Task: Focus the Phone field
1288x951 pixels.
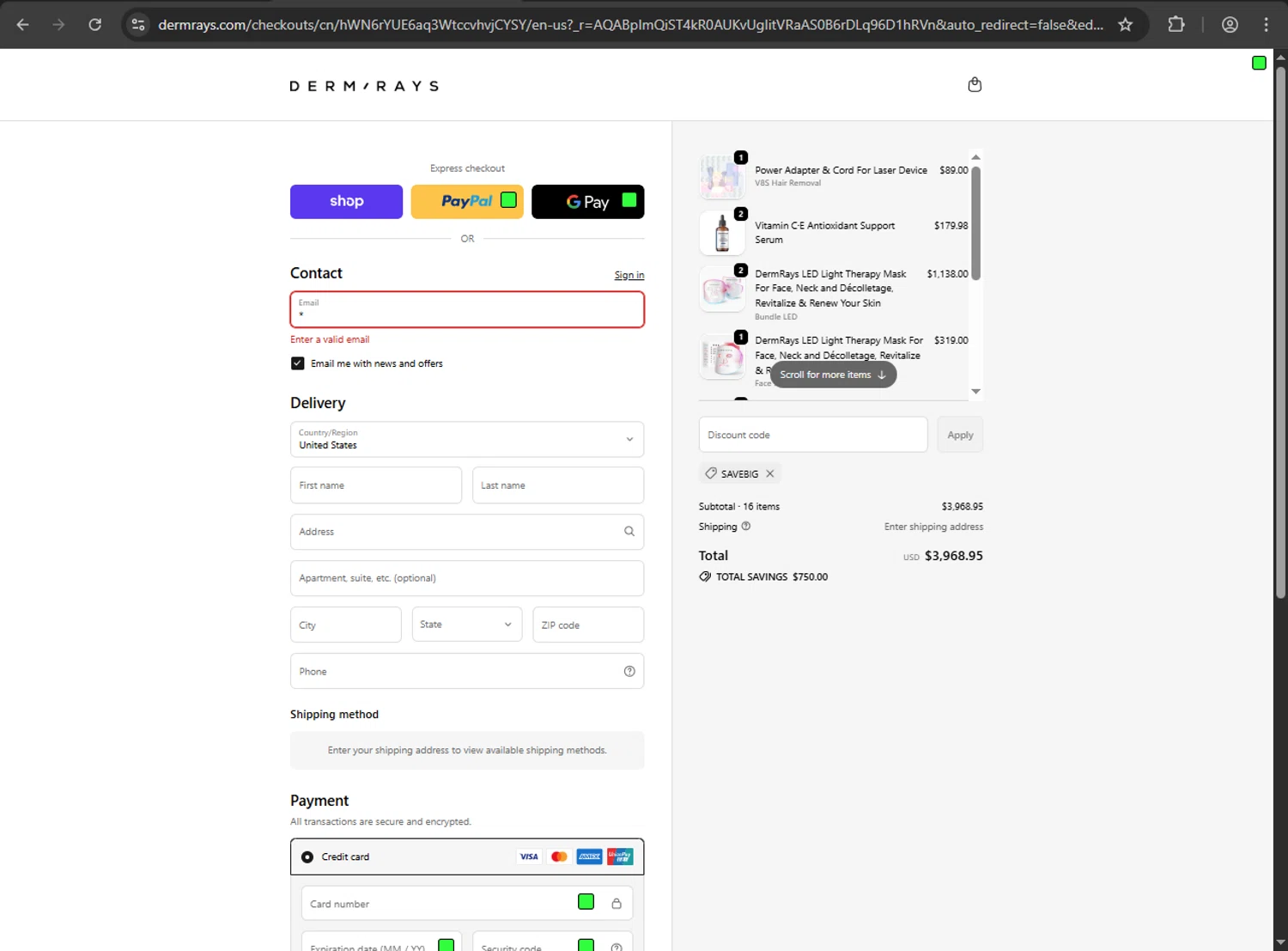Action: pos(467,671)
